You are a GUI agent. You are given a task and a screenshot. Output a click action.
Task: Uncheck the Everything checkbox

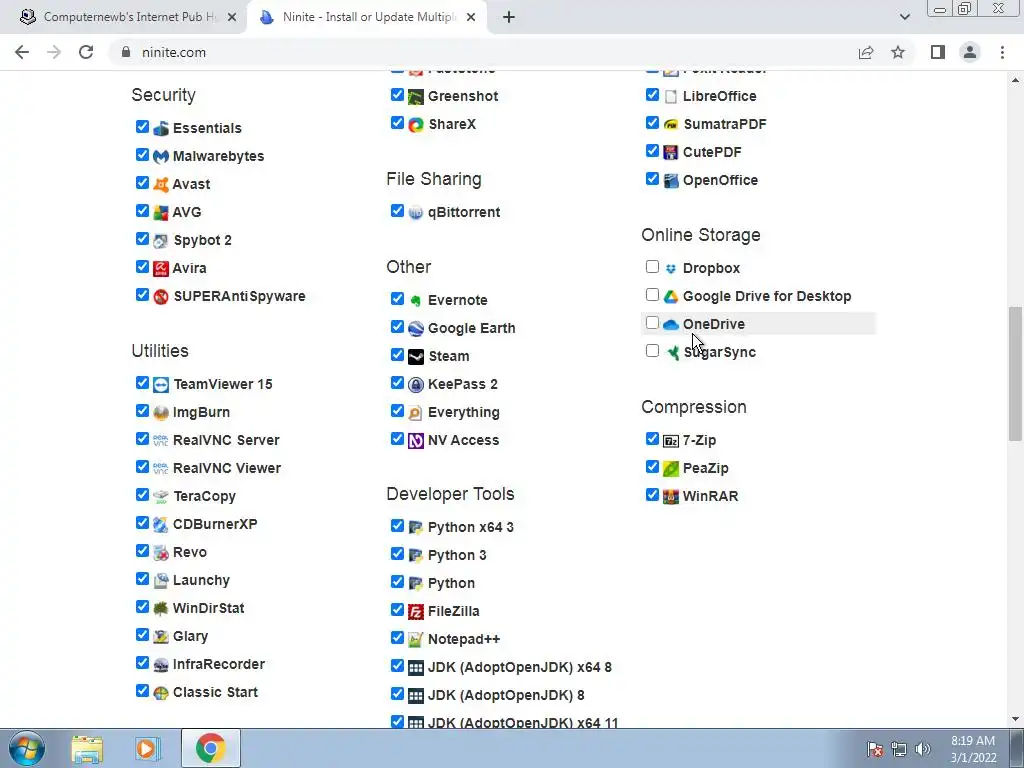coord(397,411)
